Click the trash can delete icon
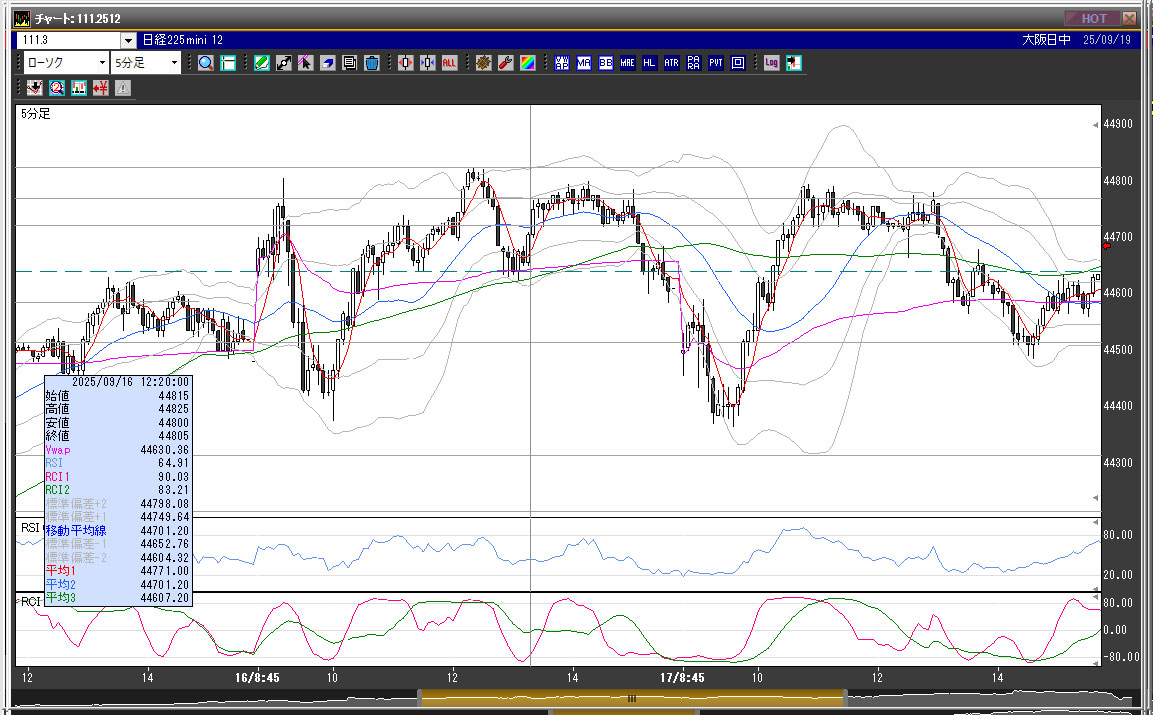This screenshot has width=1153, height=715. [x=372, y=63]
